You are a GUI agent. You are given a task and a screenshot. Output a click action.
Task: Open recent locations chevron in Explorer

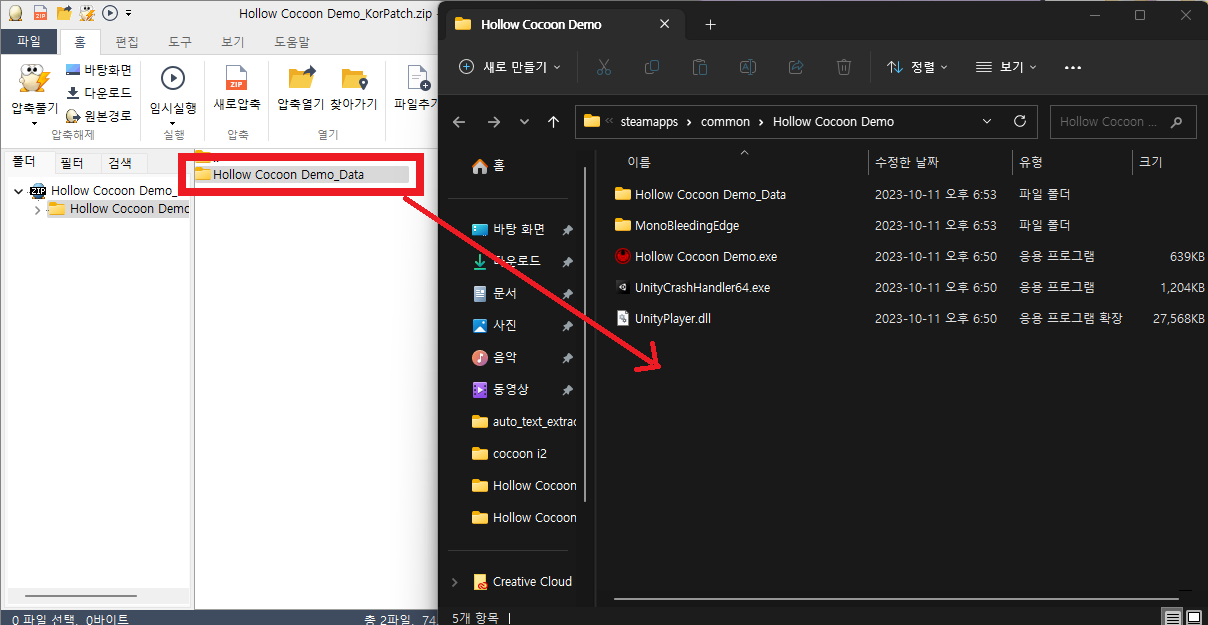[524, 122]
